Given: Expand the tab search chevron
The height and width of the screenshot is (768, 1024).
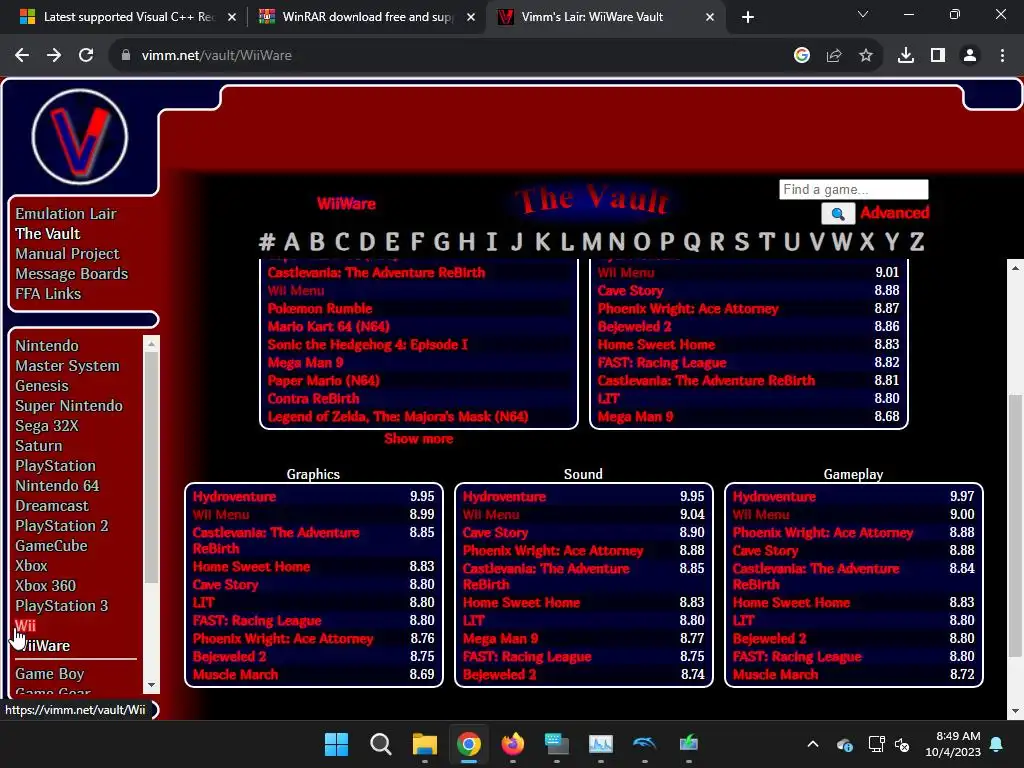Looking at the screenshot, I should 863,14.
